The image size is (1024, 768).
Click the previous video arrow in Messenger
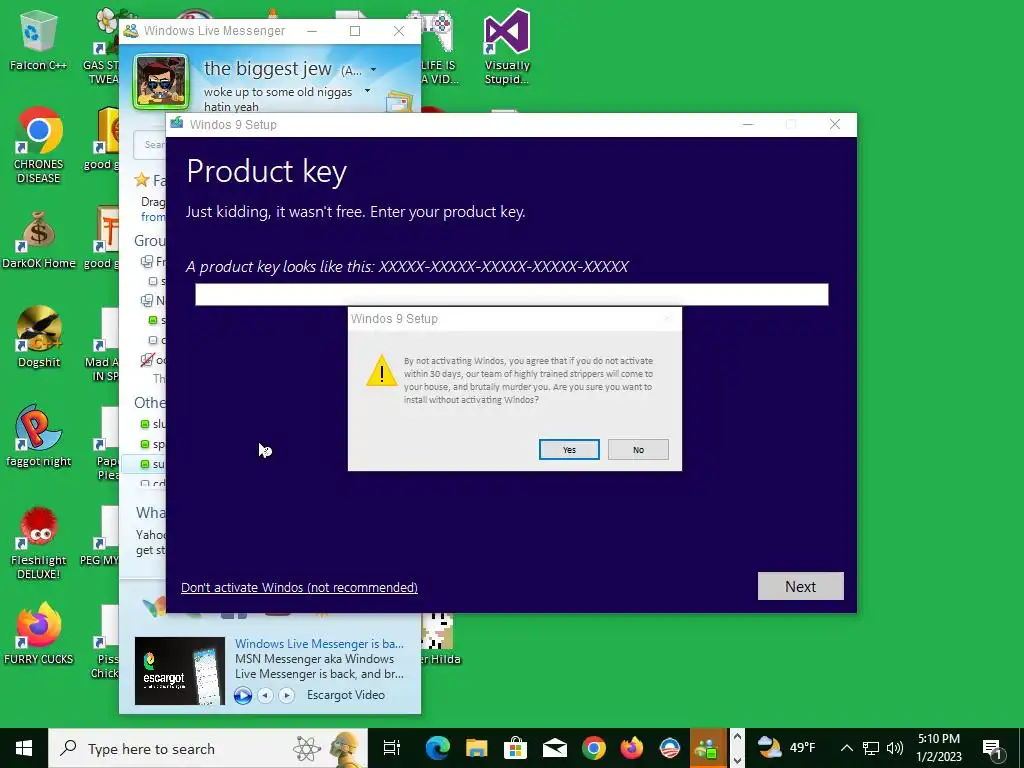pyautogui.click(x=265, y=696)
